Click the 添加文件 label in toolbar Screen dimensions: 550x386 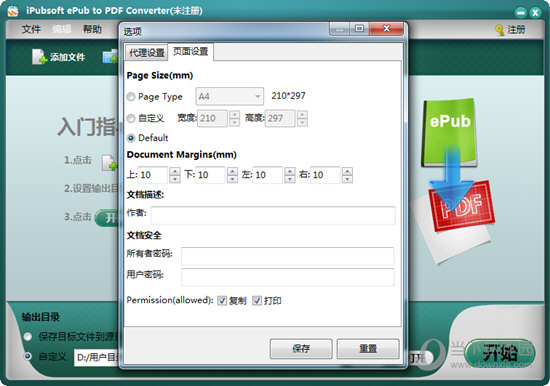click(x=67, y=57)
